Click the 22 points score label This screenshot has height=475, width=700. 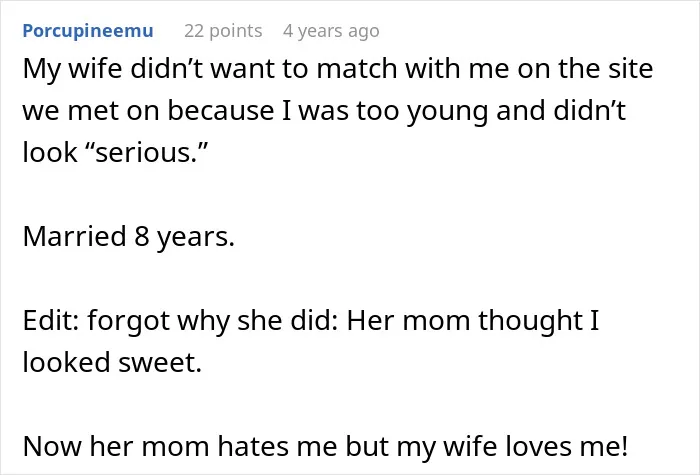223,31
